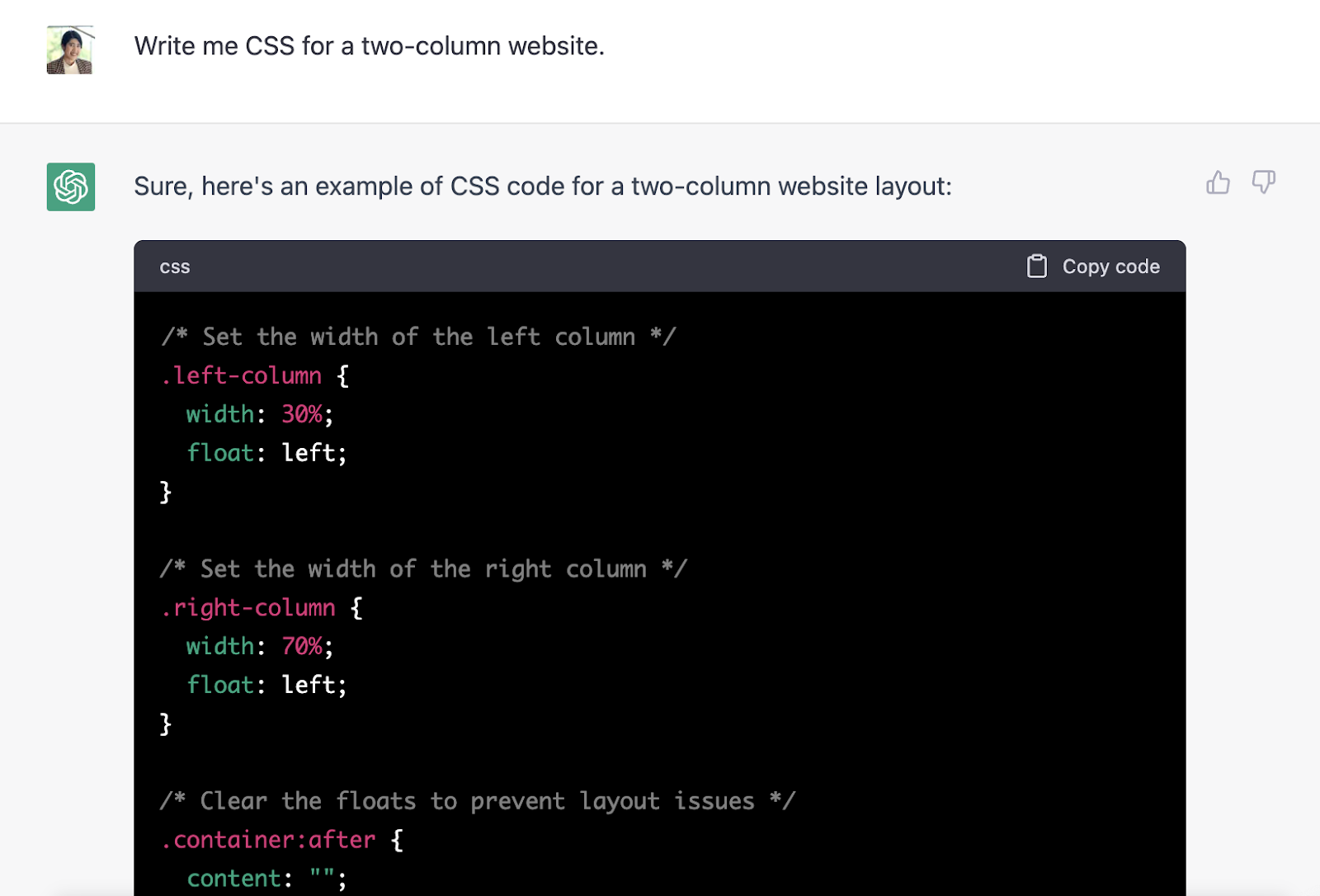Click the thumbs up feedback icon

tap(1218, 182)
